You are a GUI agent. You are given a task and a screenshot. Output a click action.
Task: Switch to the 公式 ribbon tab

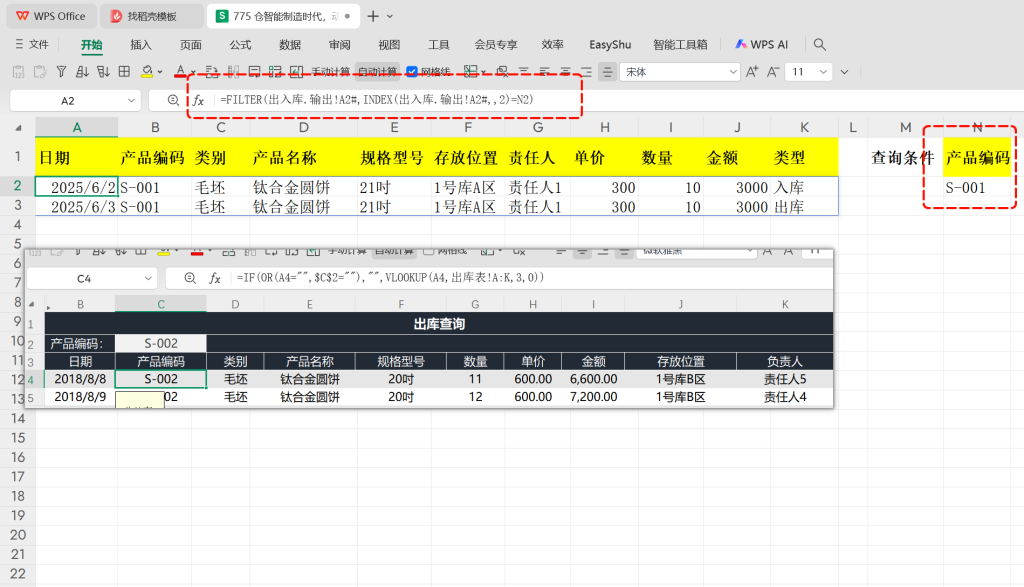coord(240,44)
